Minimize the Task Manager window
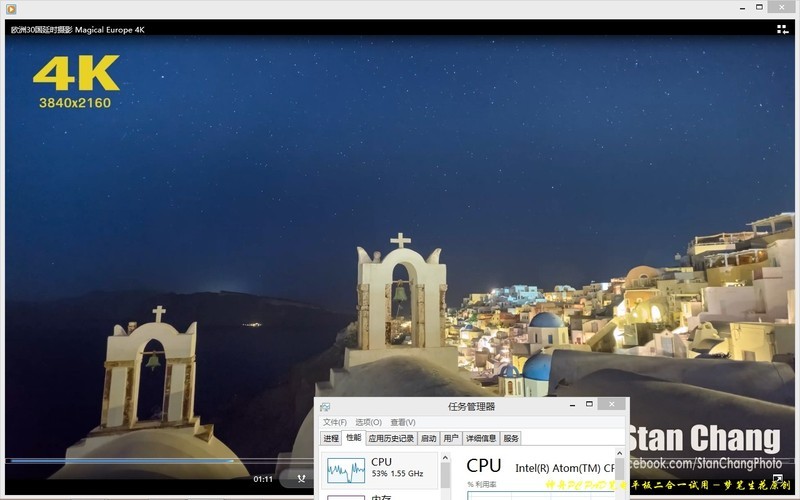The width and height of the screenshot is (800, 500). coord(572,405)
